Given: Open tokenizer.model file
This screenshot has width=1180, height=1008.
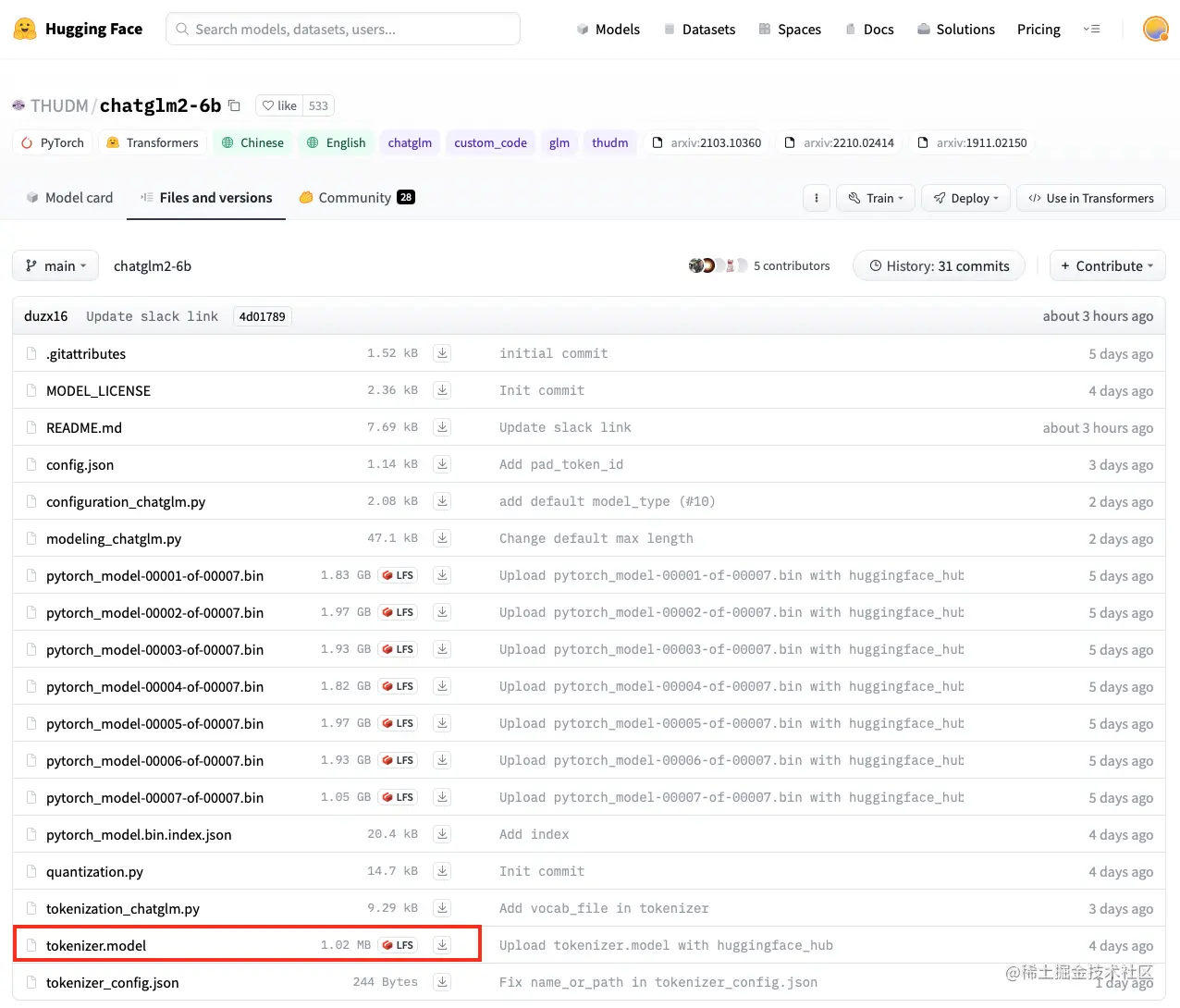Looking at the screenshot, I should click(96, 945).
